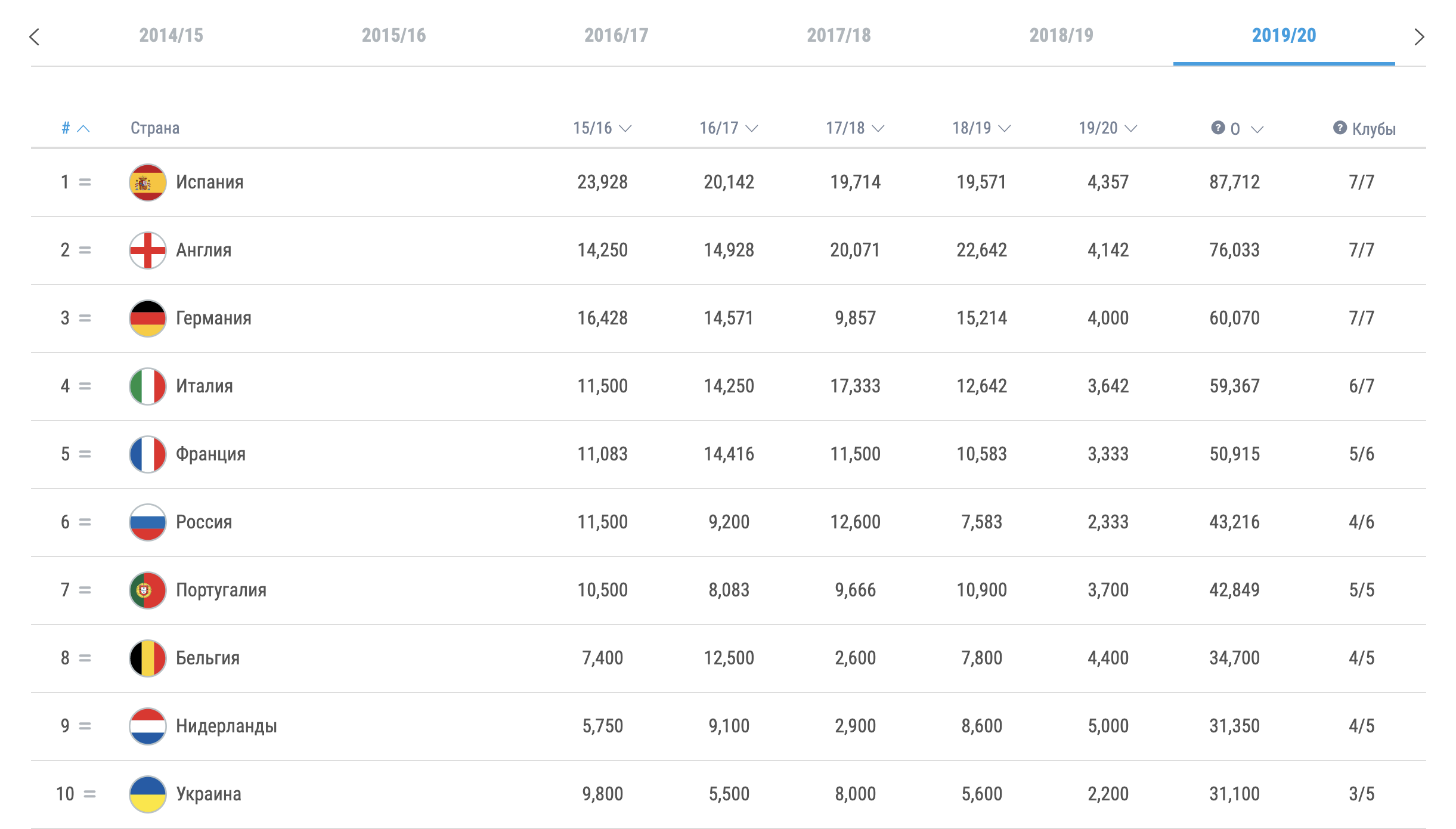Switch to the 2017/18 season tab
This screenshot has width=1456, height=829.
[x=838, y=36]
